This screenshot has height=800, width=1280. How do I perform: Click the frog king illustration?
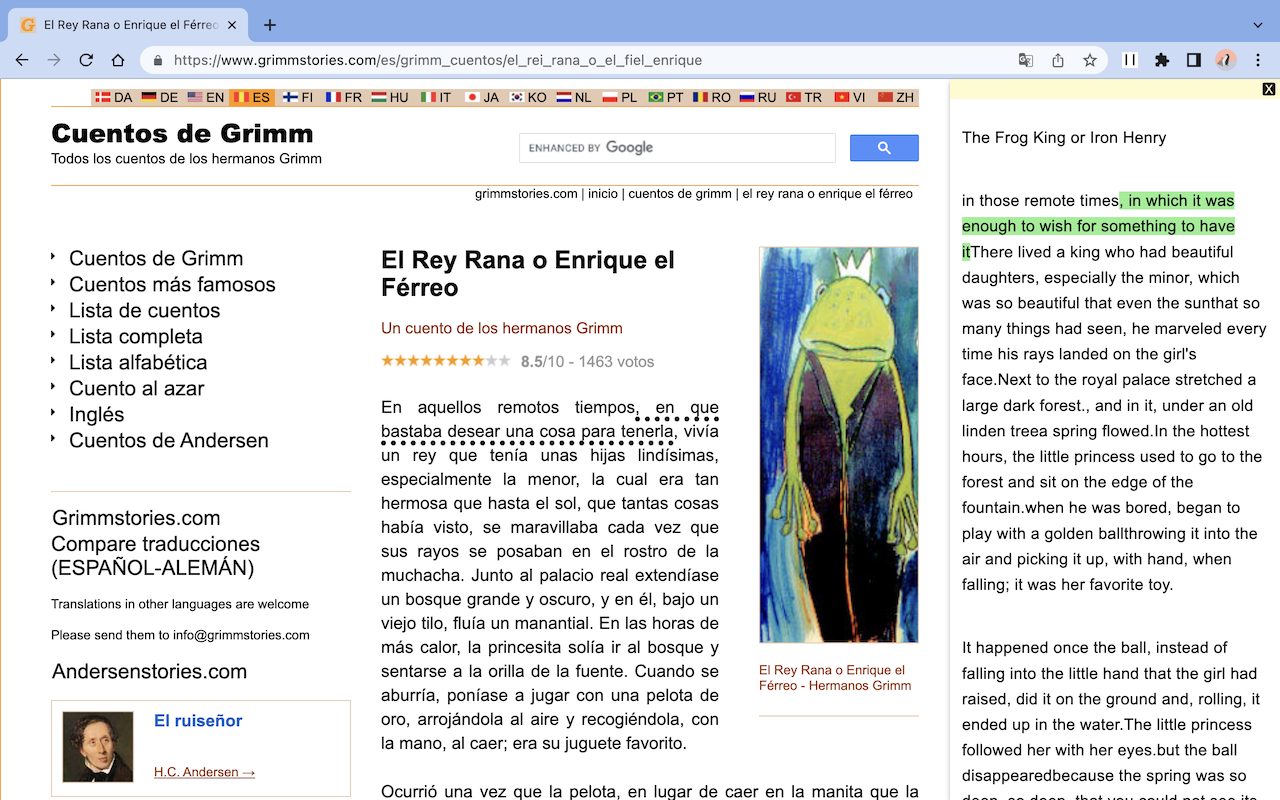[838, 445]
